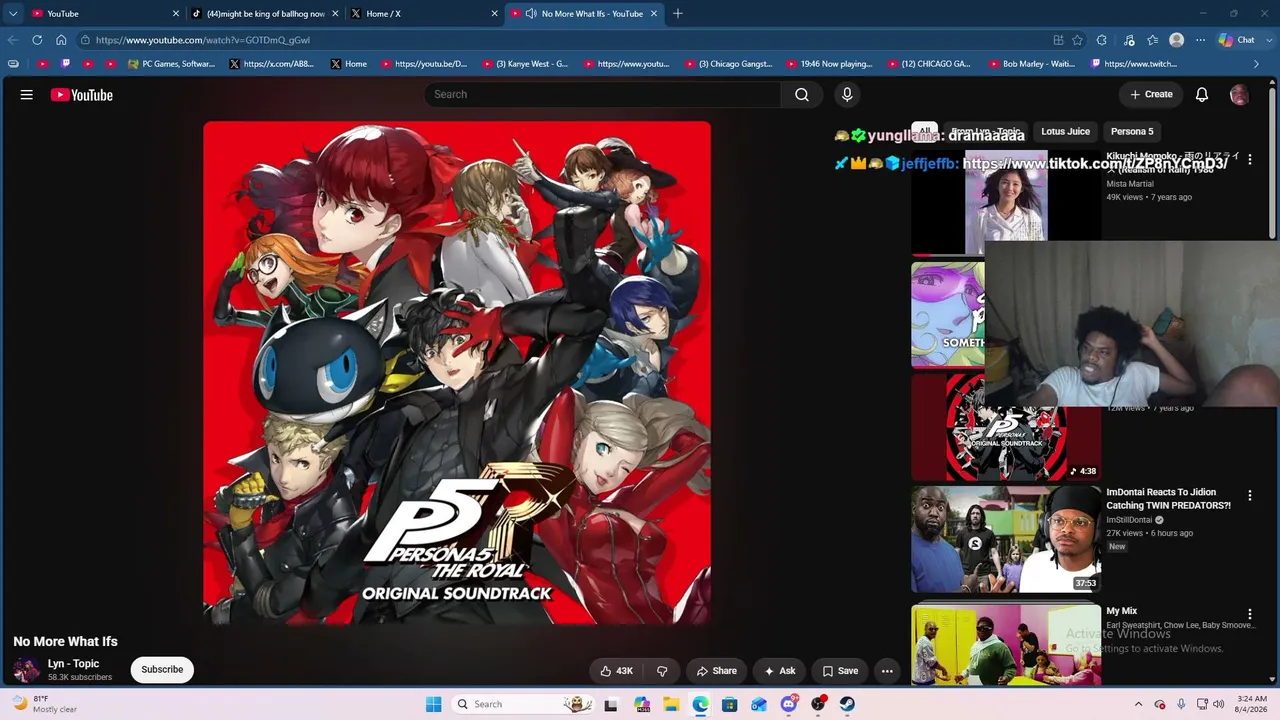1280x720 pixels.
Task: Open File Explorer from the taskbar
Action: tap(671, 704)
